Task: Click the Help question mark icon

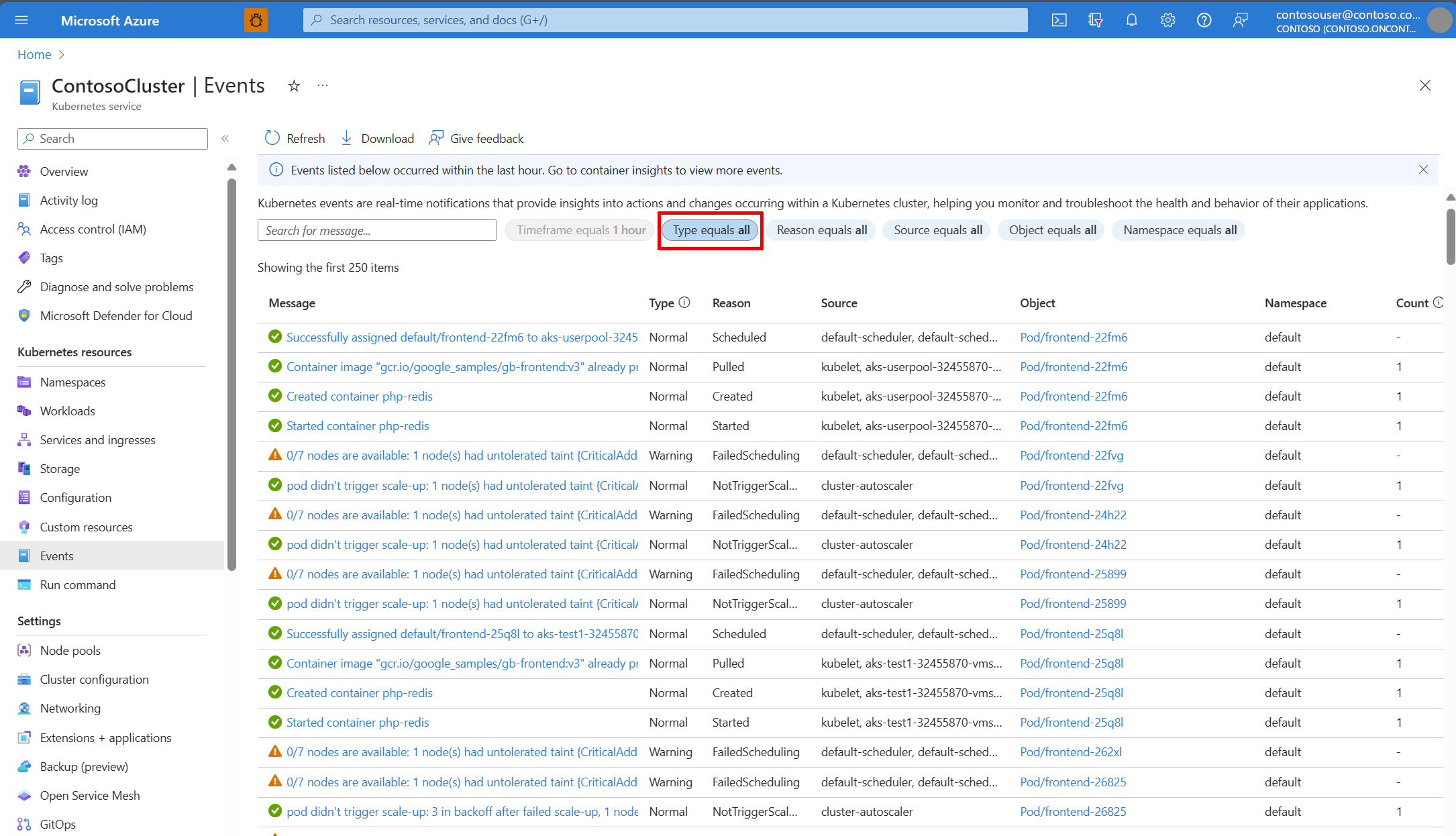Action: (x=1204, y=20)
